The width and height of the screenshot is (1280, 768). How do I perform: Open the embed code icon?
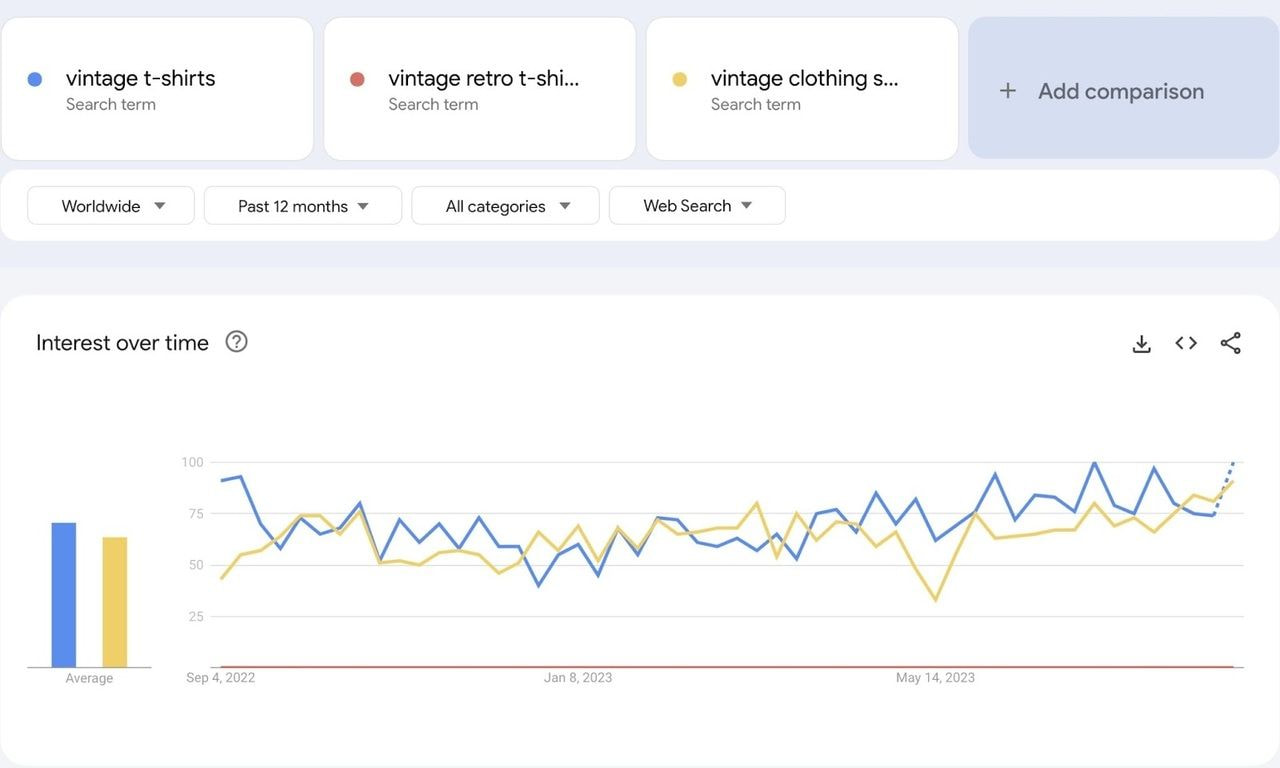point(1186,344)
